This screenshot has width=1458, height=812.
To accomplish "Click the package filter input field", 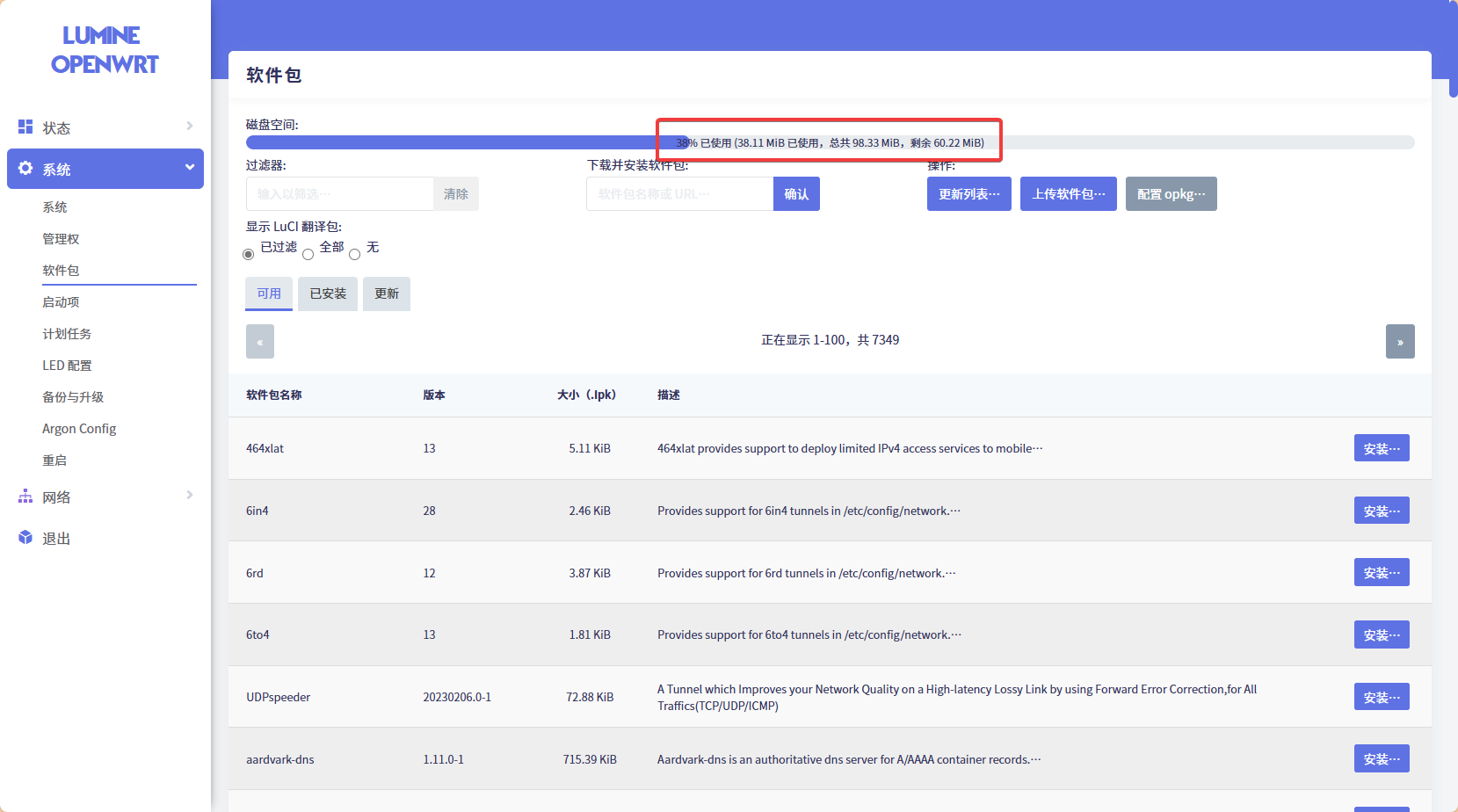I will (340, 194).
